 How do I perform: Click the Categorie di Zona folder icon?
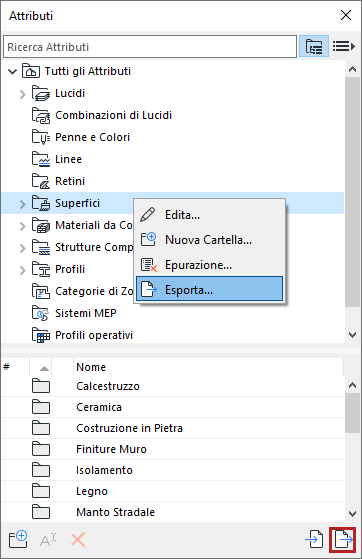pyautogui.click(x=41, y=291)
